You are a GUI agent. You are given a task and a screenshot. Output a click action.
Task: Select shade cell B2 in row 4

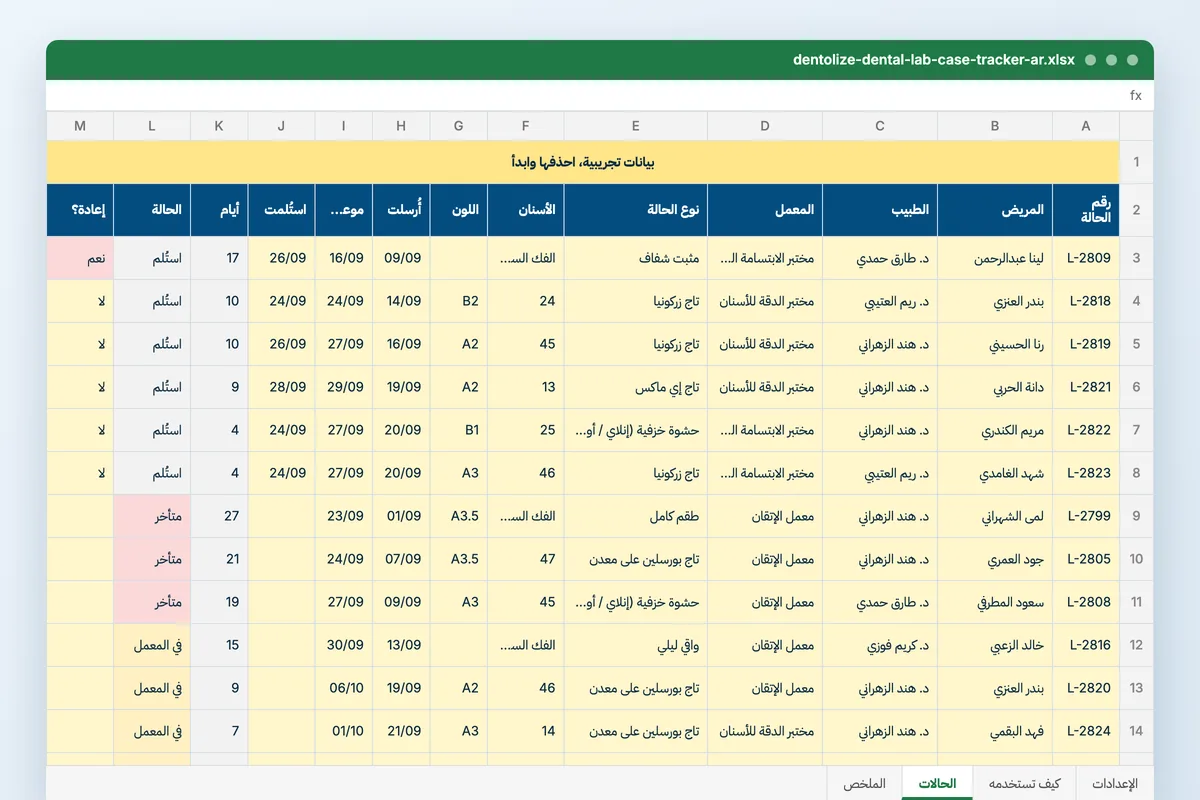click(459, 301)
